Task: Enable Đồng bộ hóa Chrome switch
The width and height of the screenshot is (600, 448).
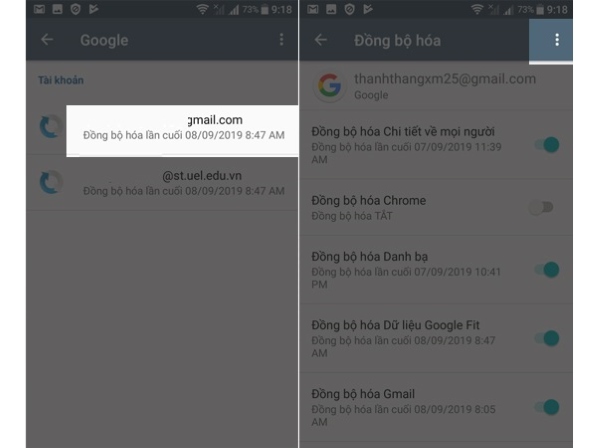Action: click(542, 207)
